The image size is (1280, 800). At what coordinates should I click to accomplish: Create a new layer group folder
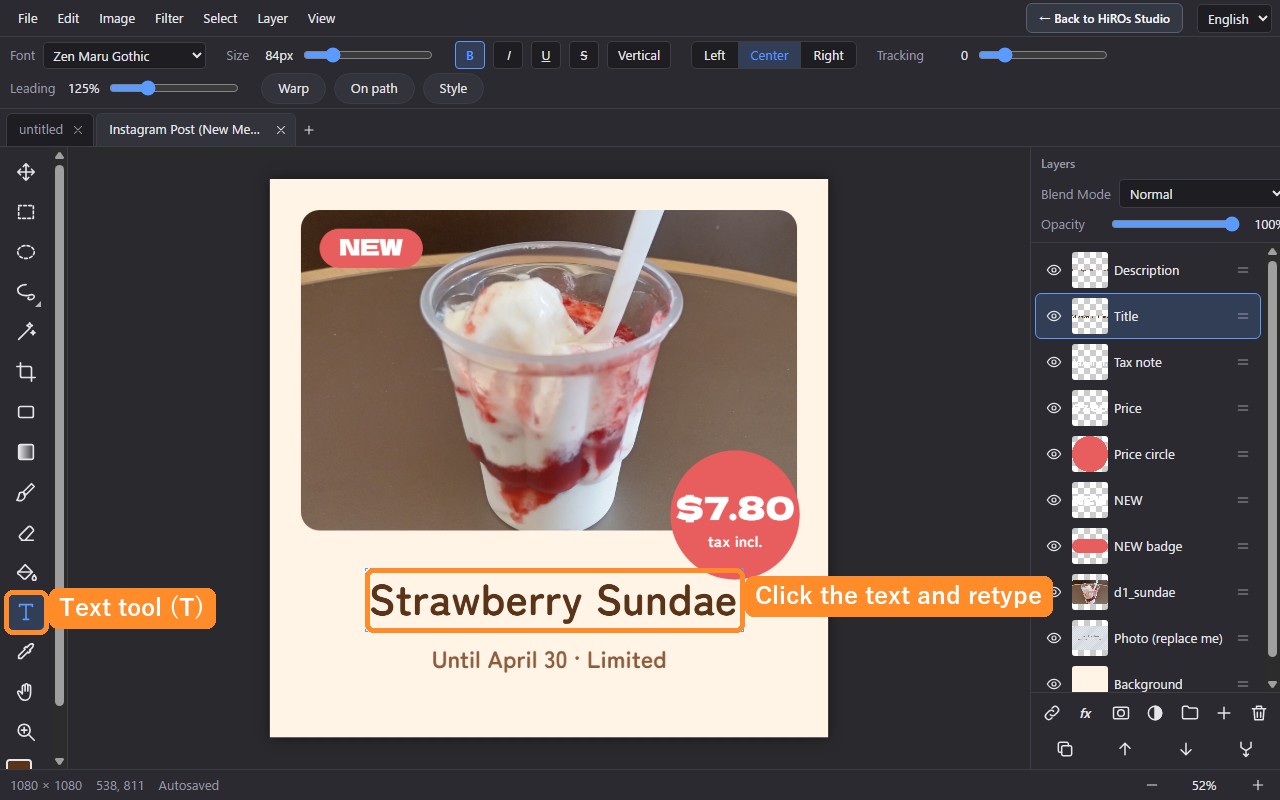point(1189,713)
